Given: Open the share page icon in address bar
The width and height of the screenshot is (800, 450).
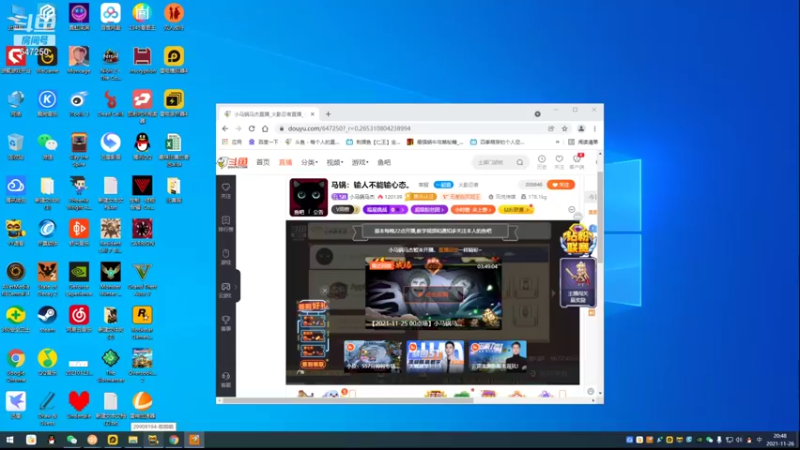Looking at the screenshot, I should tap(551, 129).
